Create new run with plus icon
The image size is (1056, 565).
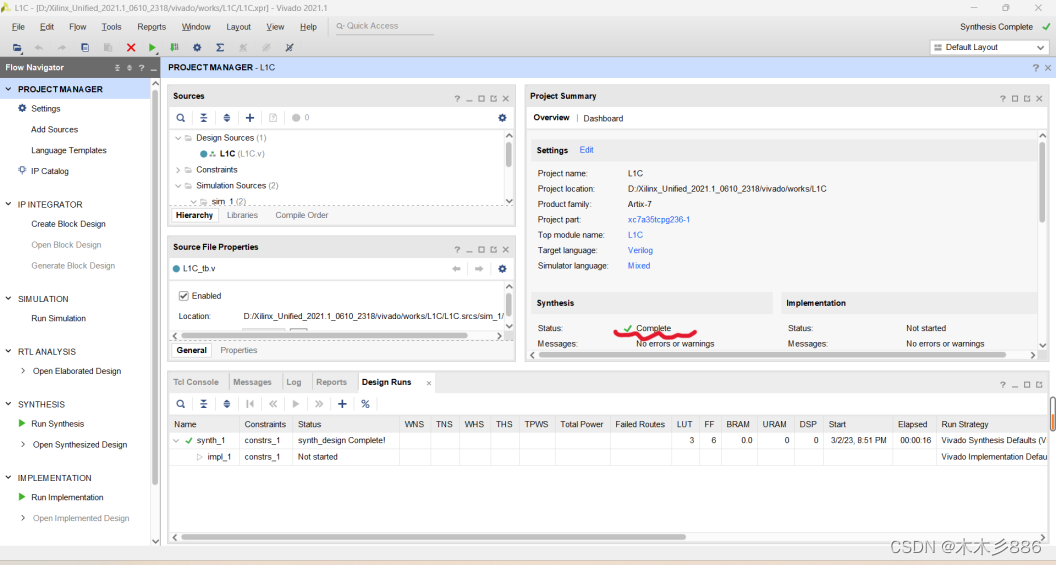[x=342, y=404]
